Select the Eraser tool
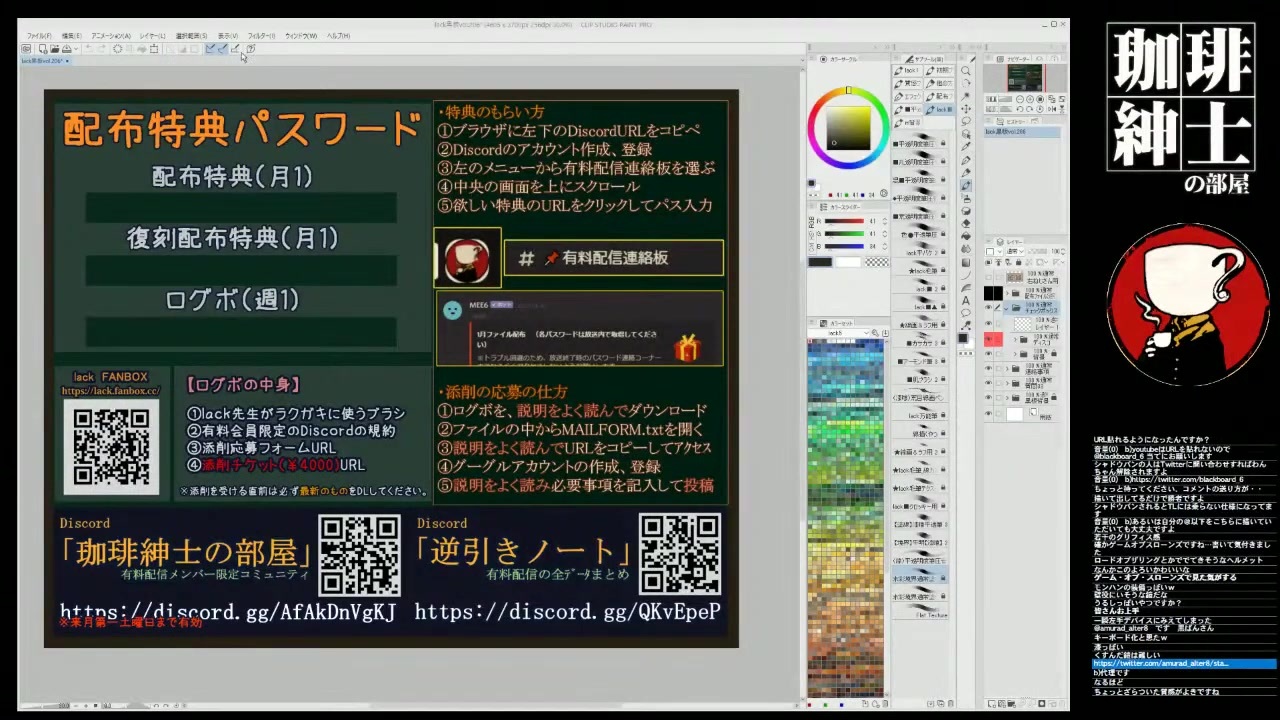 pos(966,223)
